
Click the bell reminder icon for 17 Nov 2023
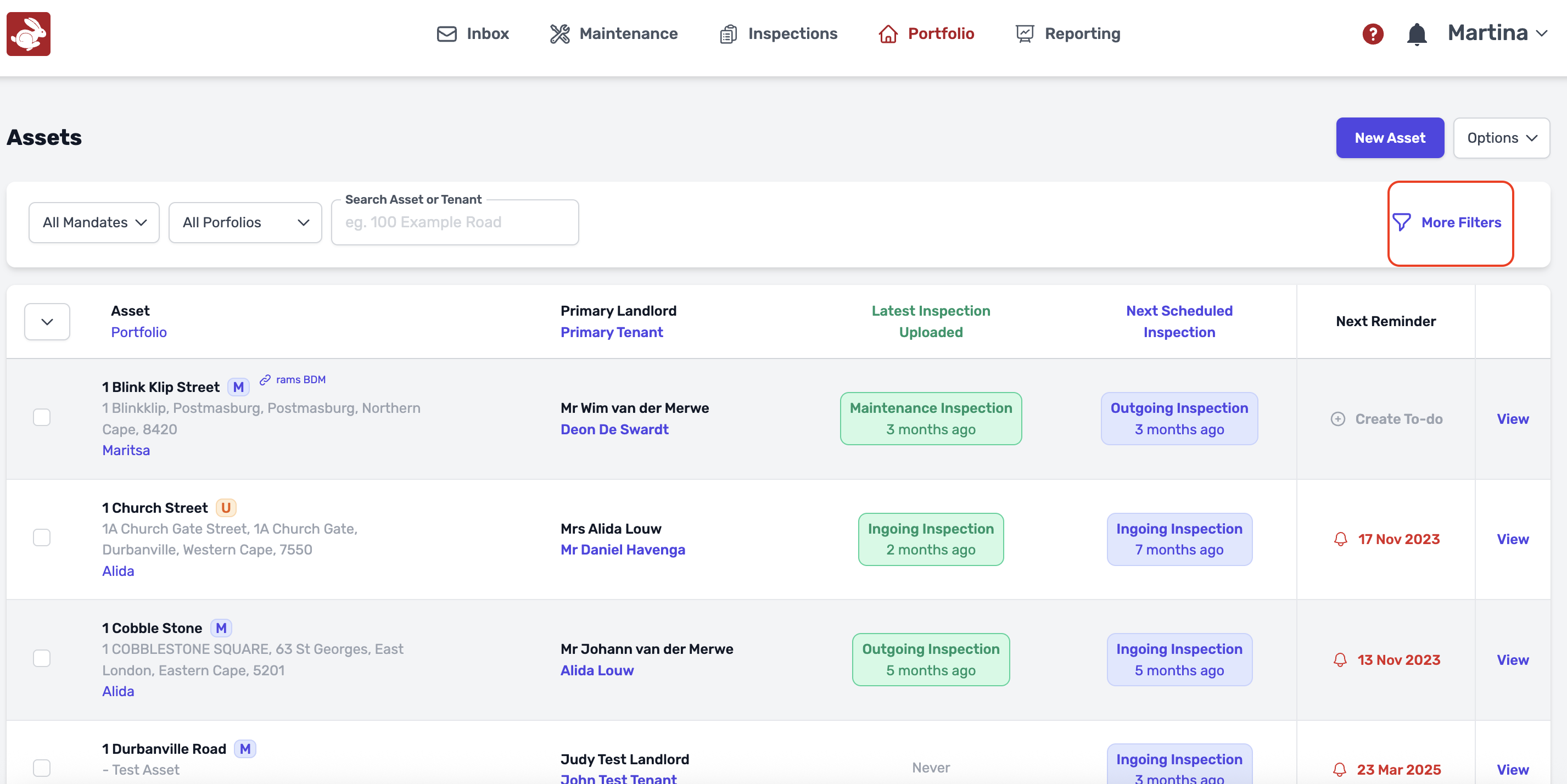(1340, 539)
